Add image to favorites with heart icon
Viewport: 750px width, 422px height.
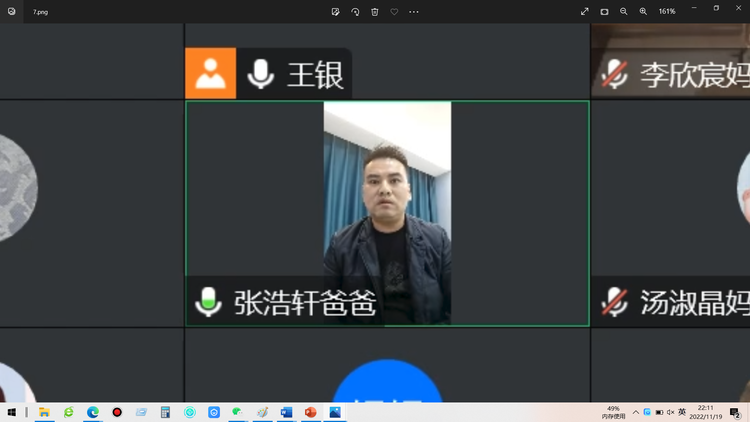(394, 11)
